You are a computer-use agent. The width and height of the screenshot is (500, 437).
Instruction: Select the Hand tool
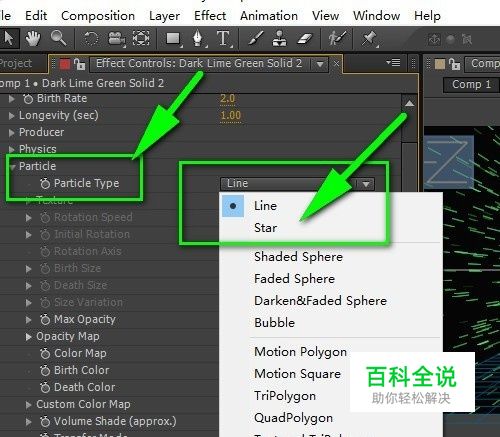(33, 38)
